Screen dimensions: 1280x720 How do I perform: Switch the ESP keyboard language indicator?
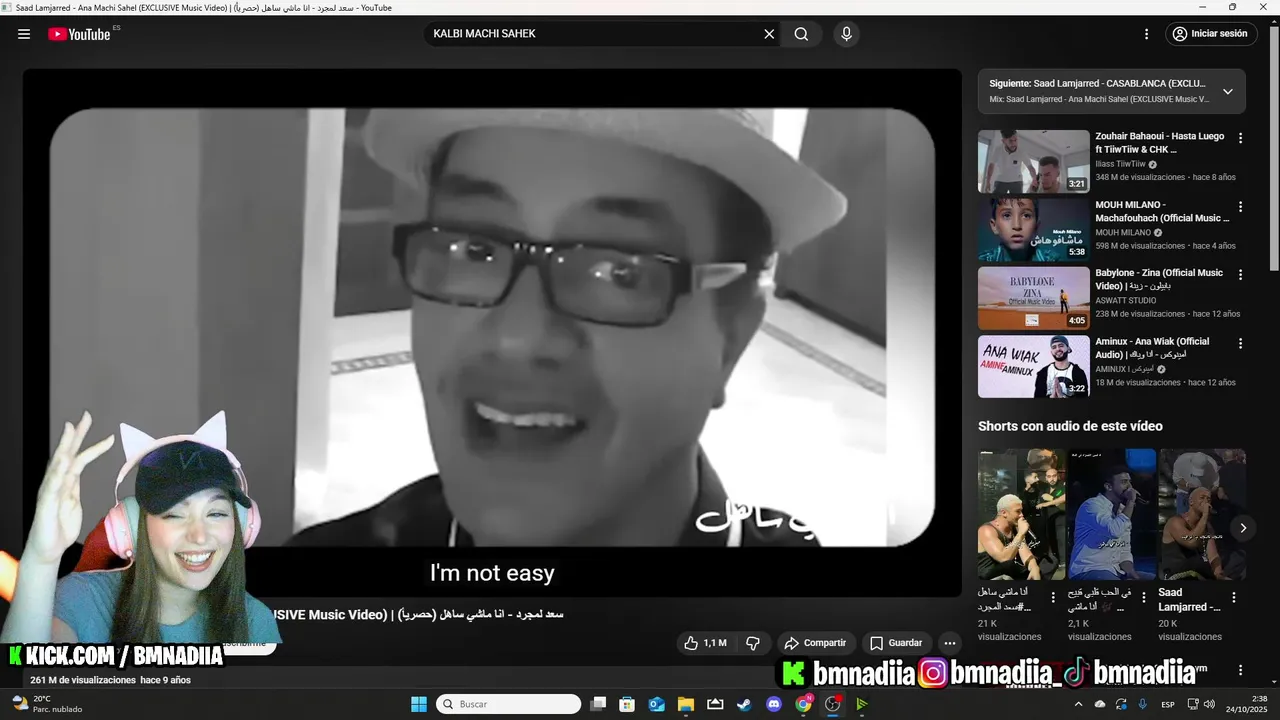coord(1168,704)
